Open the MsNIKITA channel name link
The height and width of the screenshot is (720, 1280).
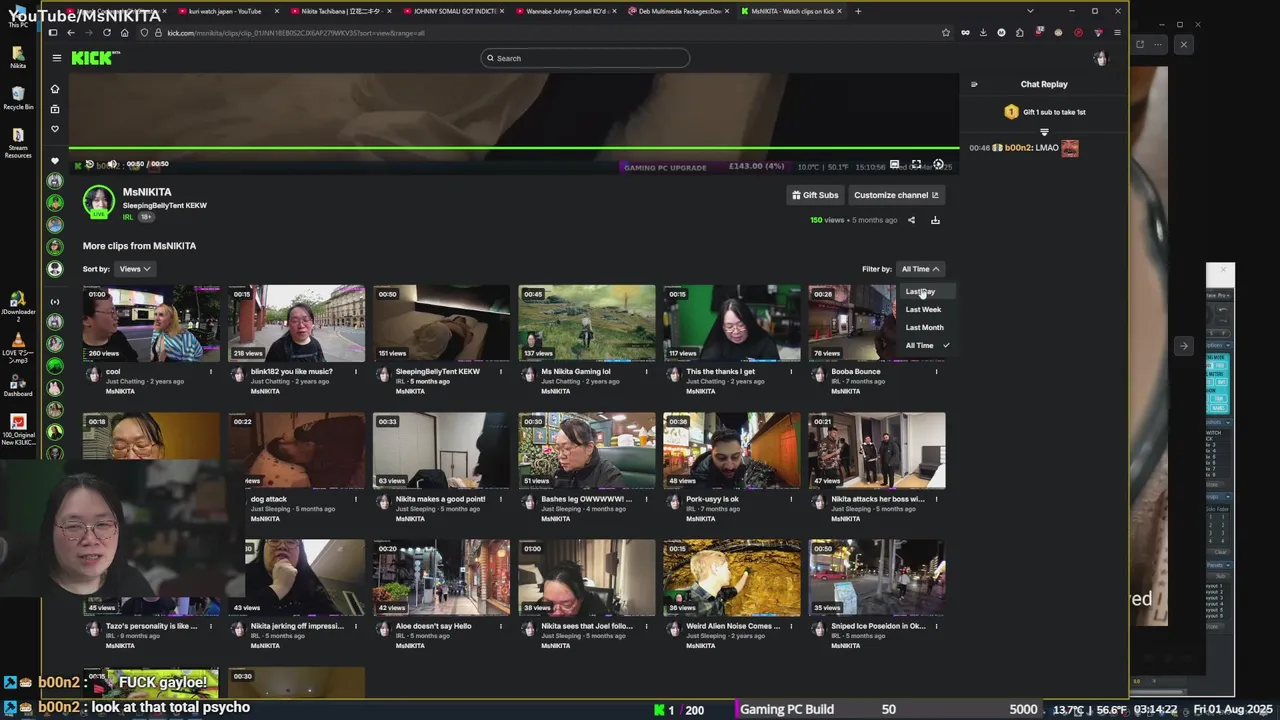147,192
